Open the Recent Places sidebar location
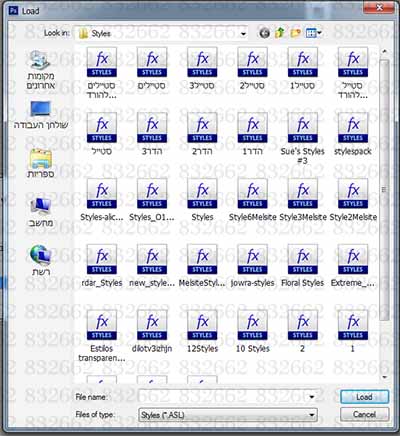The height and width of the screenshot is (436, 400). (x=41, y=70)
